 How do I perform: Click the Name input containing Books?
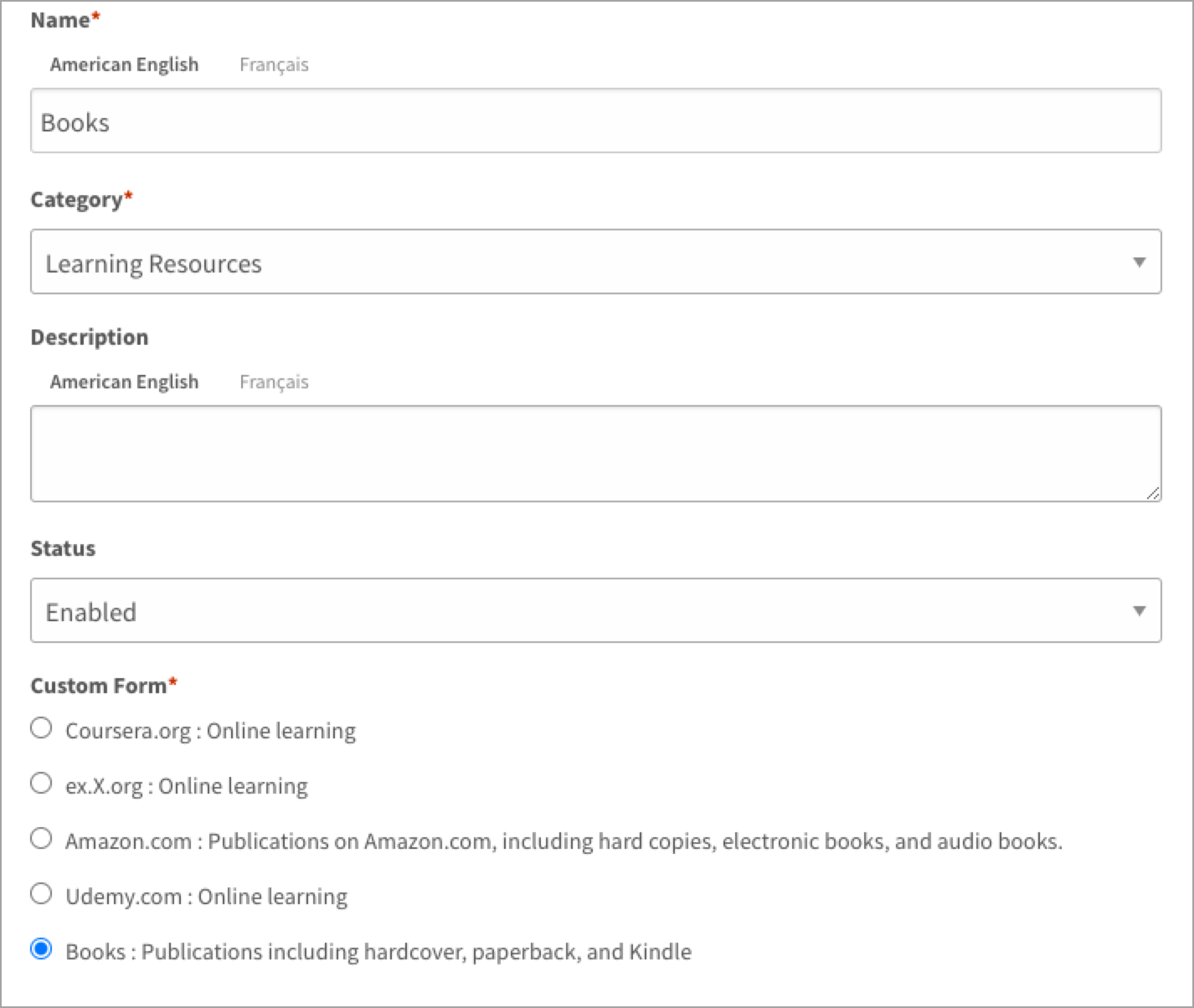point(595,121)
